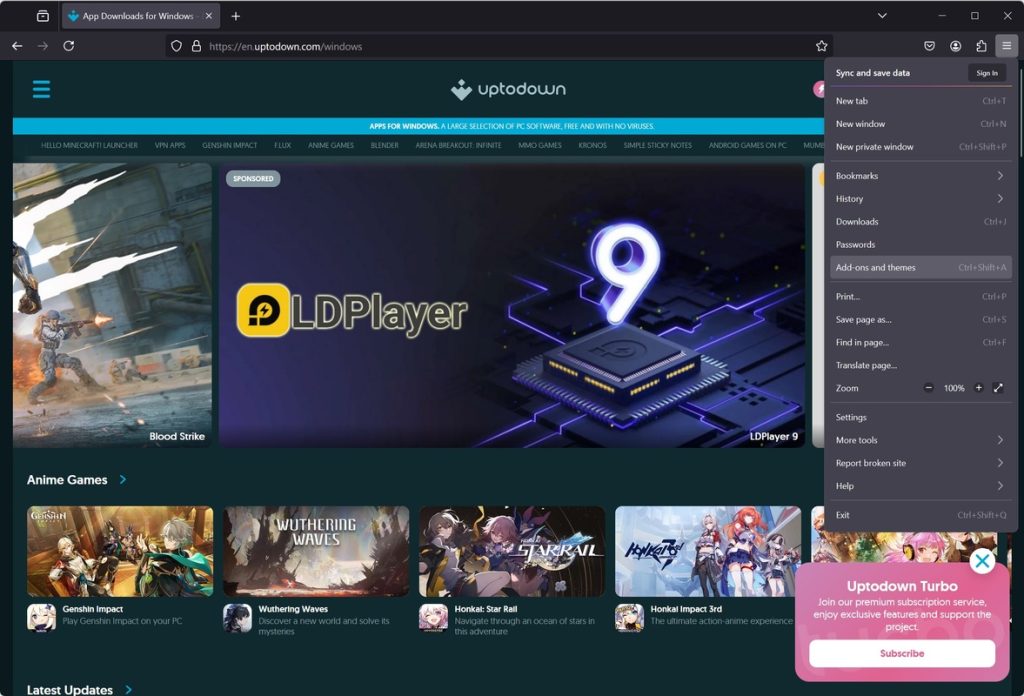Select New window menu item
The width and height of the screenshot is (1024, 696).
click(x=920, y=123)
